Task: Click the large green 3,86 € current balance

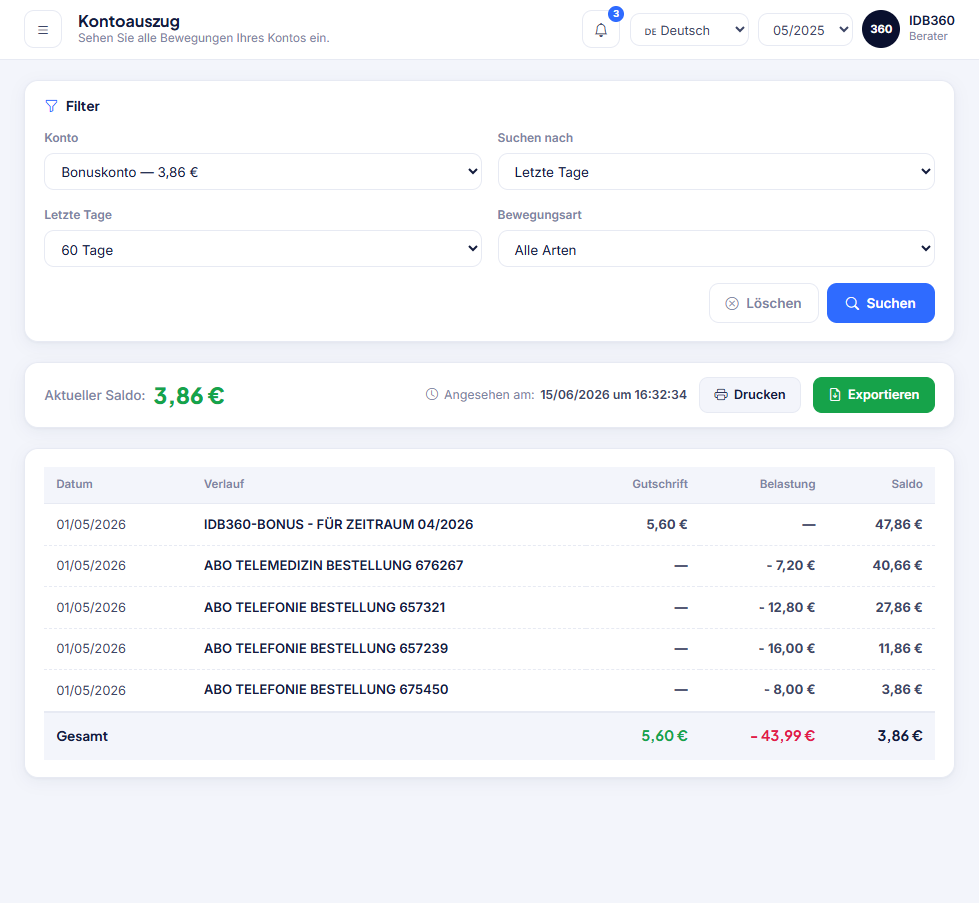Action: pos(189,395)
